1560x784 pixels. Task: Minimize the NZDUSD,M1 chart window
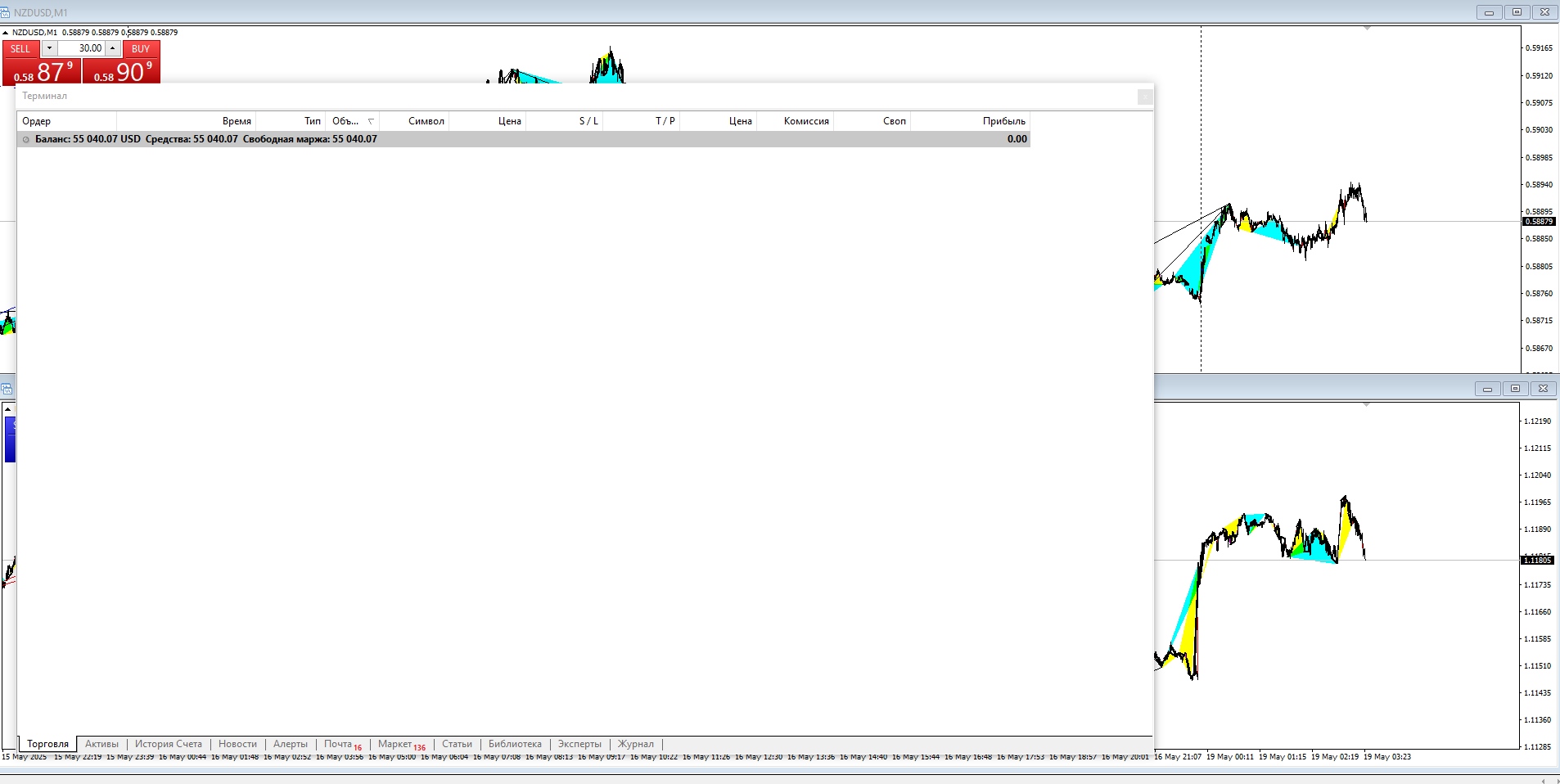1490,12
